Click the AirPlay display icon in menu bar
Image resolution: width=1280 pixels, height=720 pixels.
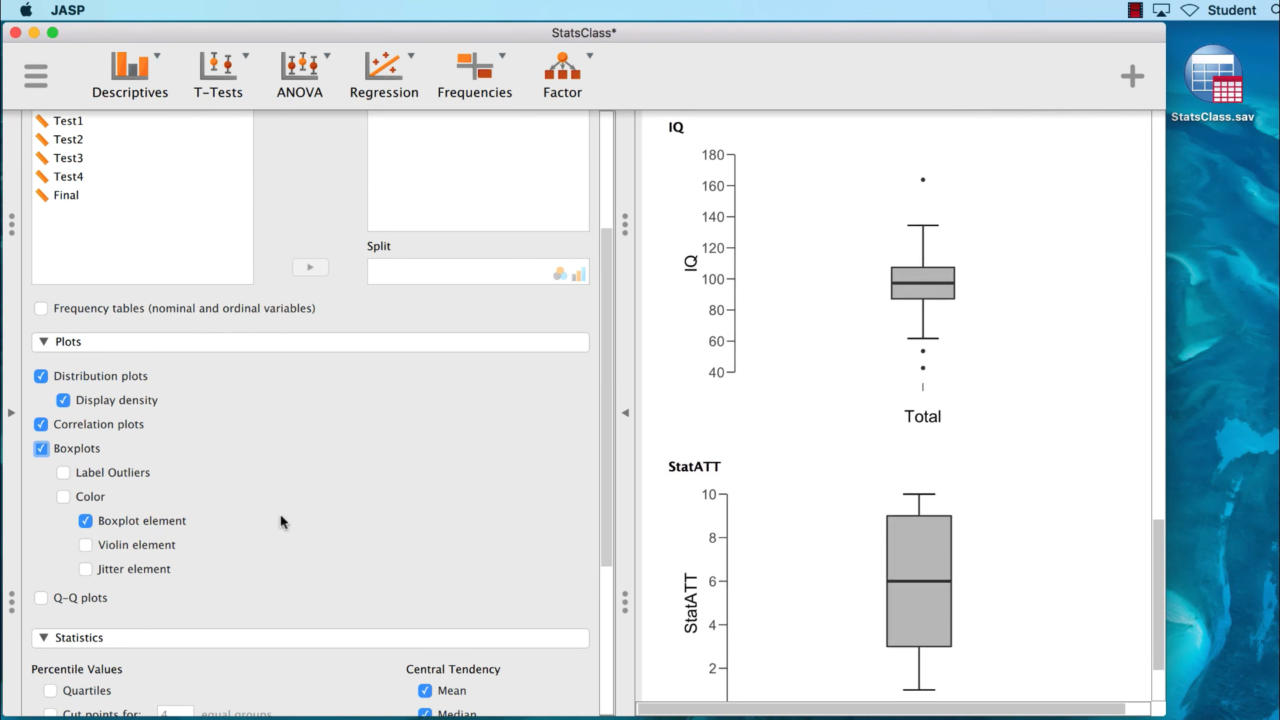1161,10
